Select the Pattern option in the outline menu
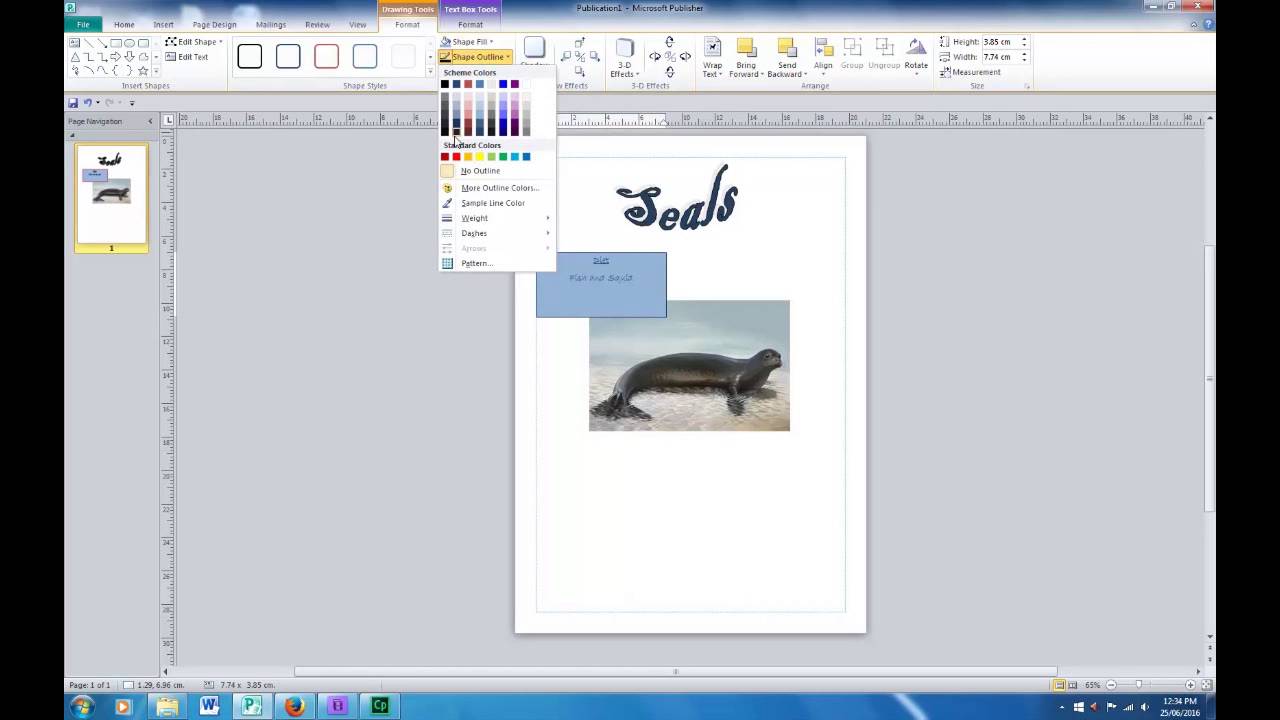 [477, 263]
